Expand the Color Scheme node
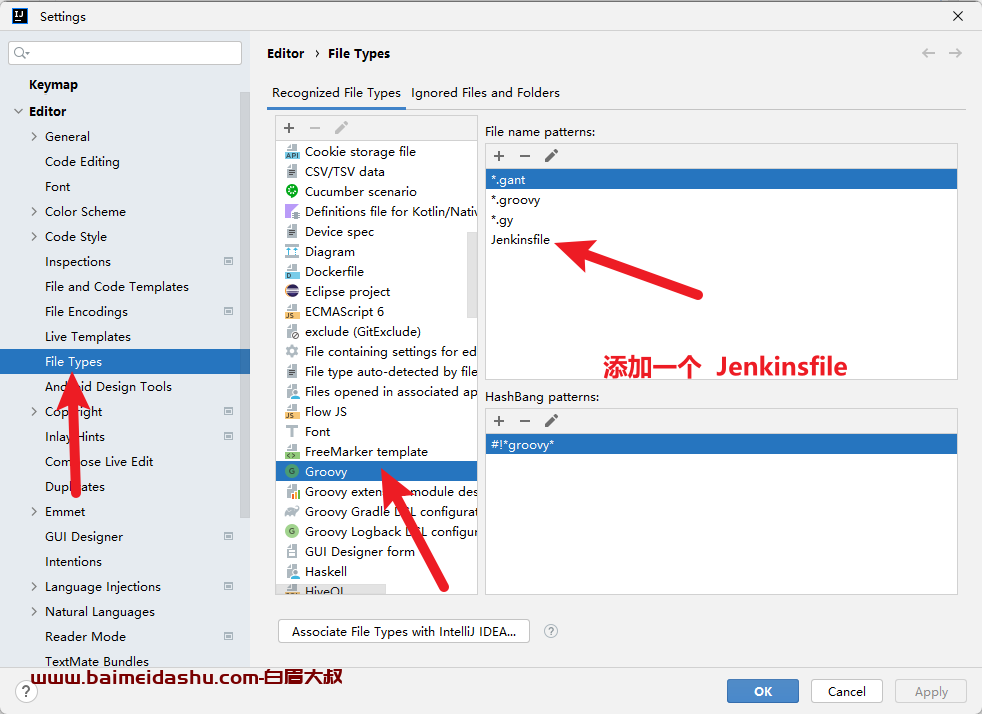The height and width of the screenshot is (714, 982). (x=34, y=211)
